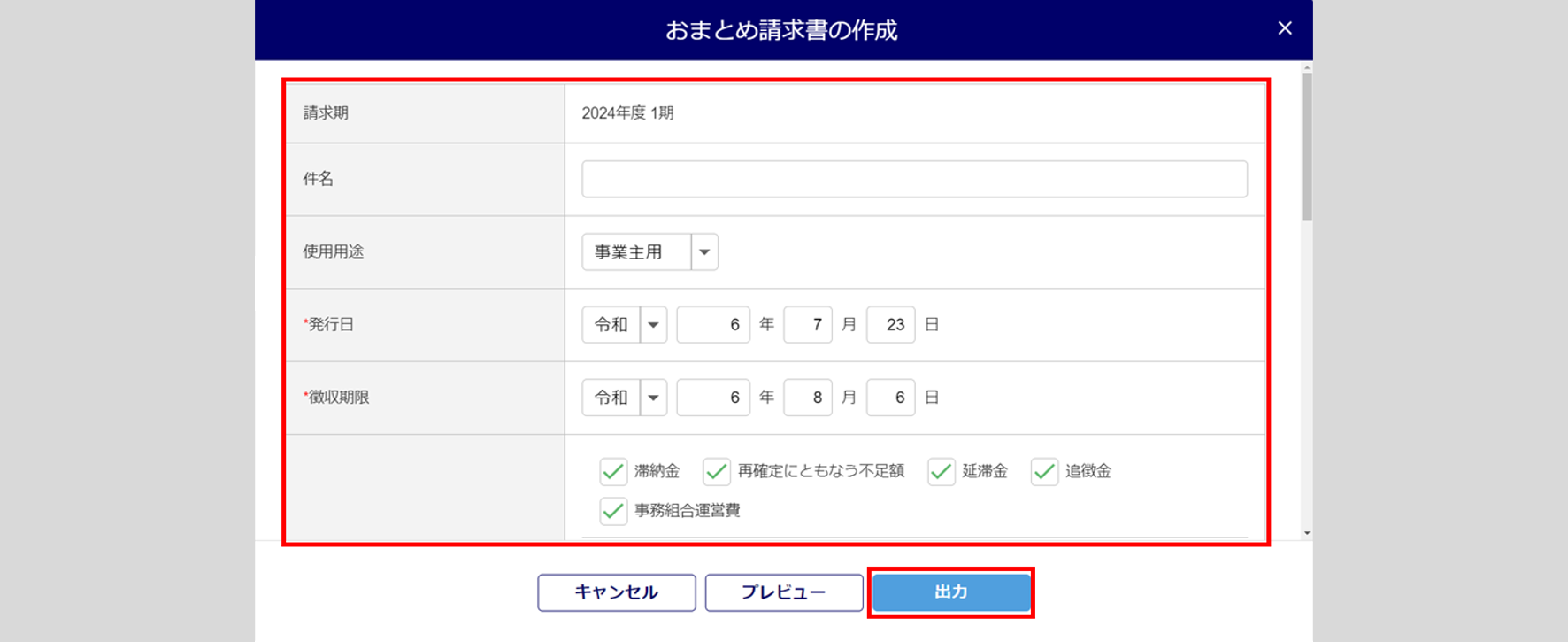Expand the 発行日 era dropdown arrow
Viewport: 1568px width, 642px height.
pos(653,325)
